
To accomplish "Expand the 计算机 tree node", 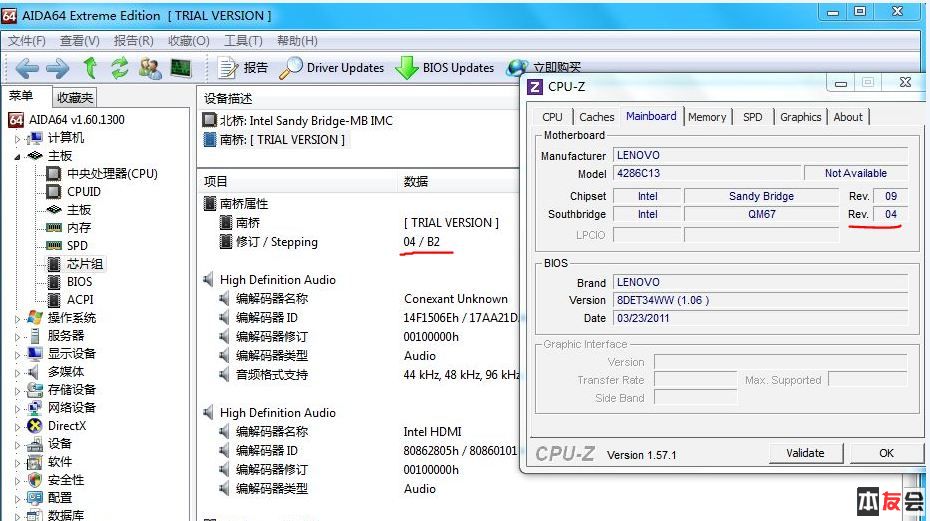I will pos(17,139).
